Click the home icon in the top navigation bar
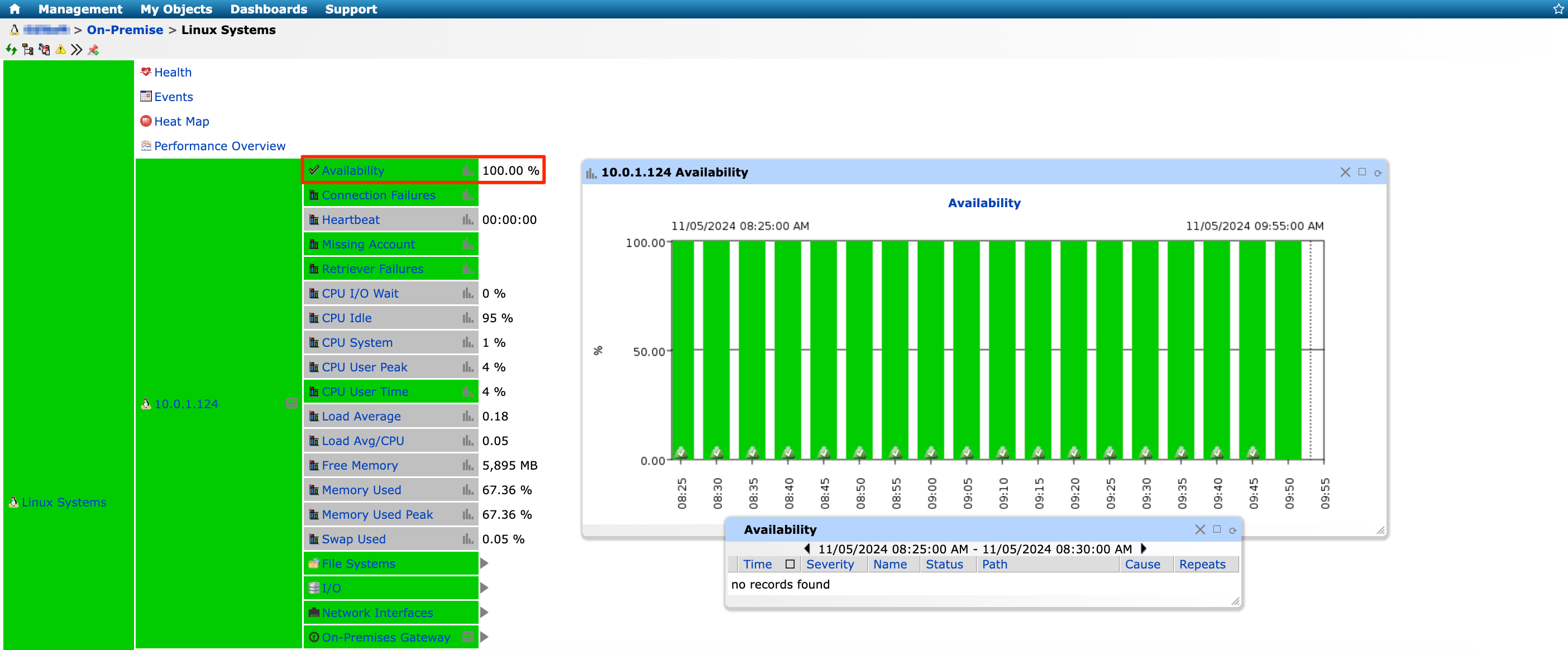The height and width of the screenshot is (650, 1568). [13, 8]
